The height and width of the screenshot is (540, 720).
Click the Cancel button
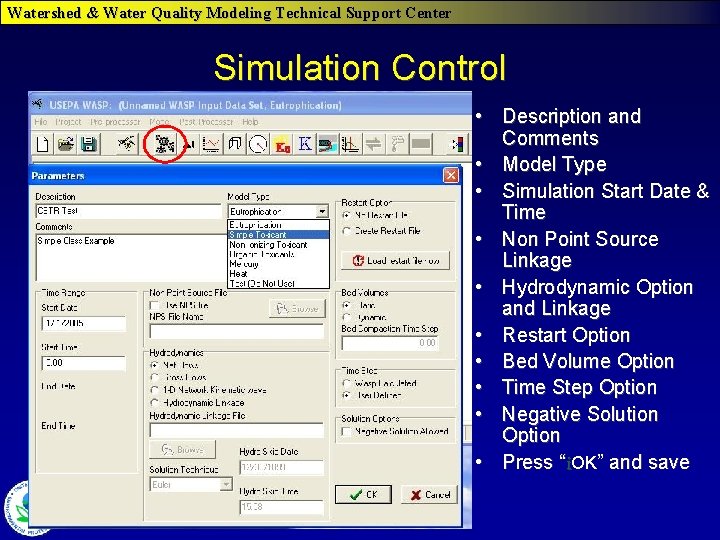[430, 495]
